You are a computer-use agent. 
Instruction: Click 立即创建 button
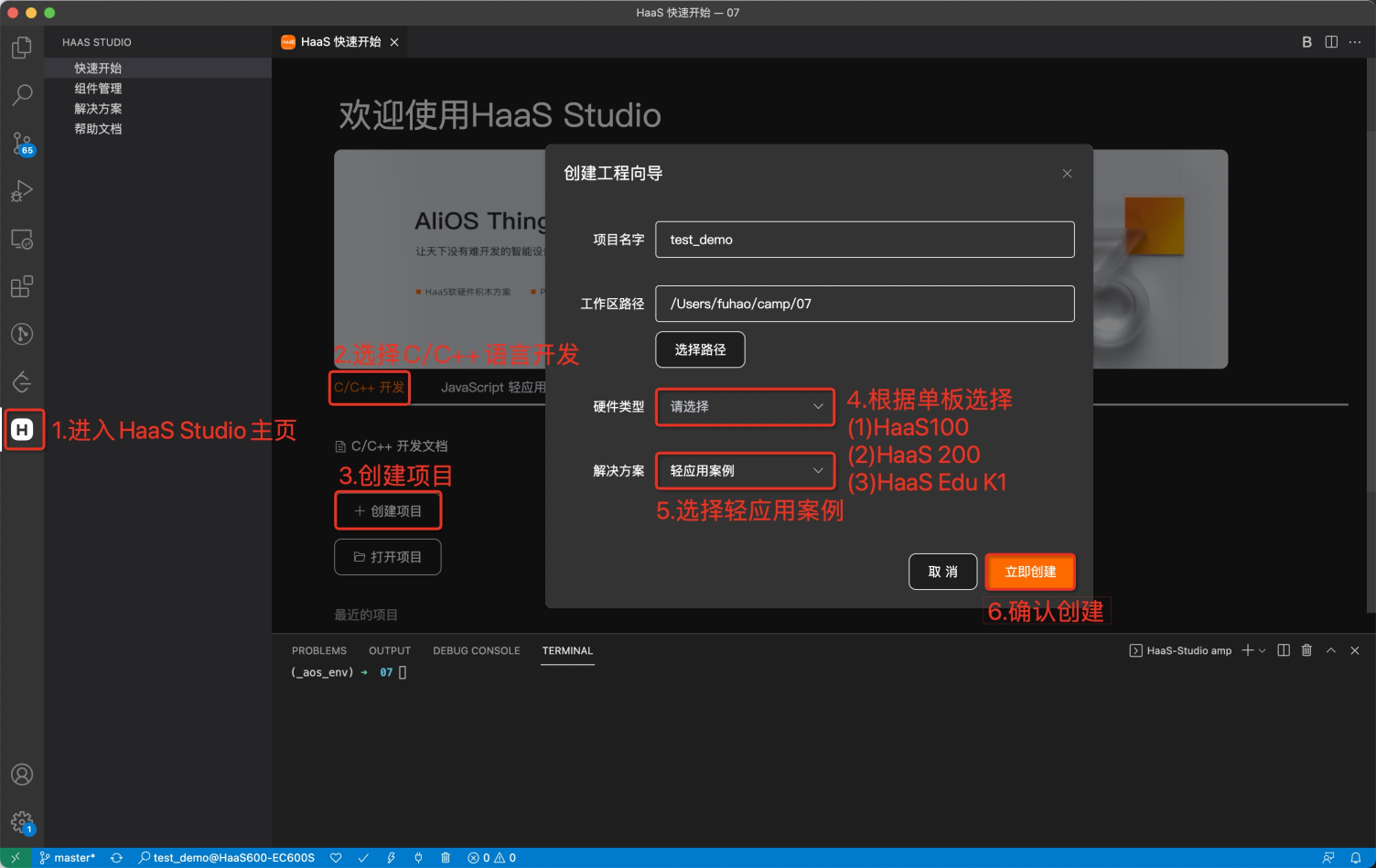pos(1030,572)
